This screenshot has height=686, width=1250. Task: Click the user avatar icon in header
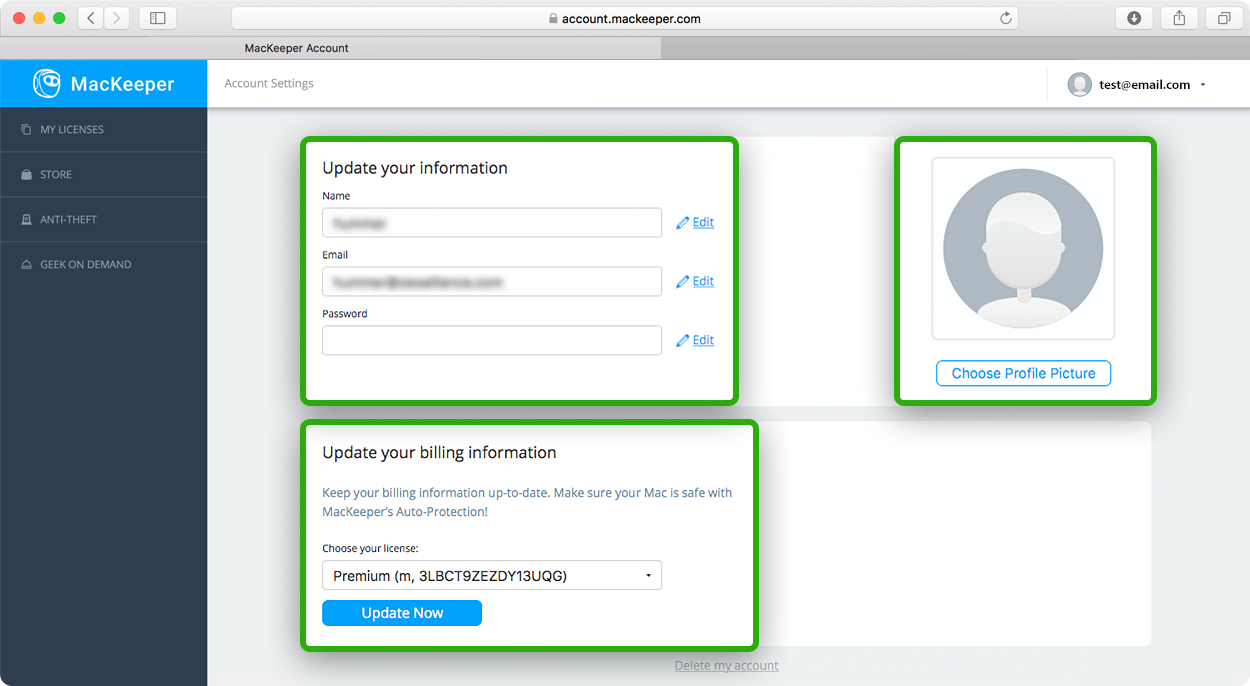click(1079, 85)
